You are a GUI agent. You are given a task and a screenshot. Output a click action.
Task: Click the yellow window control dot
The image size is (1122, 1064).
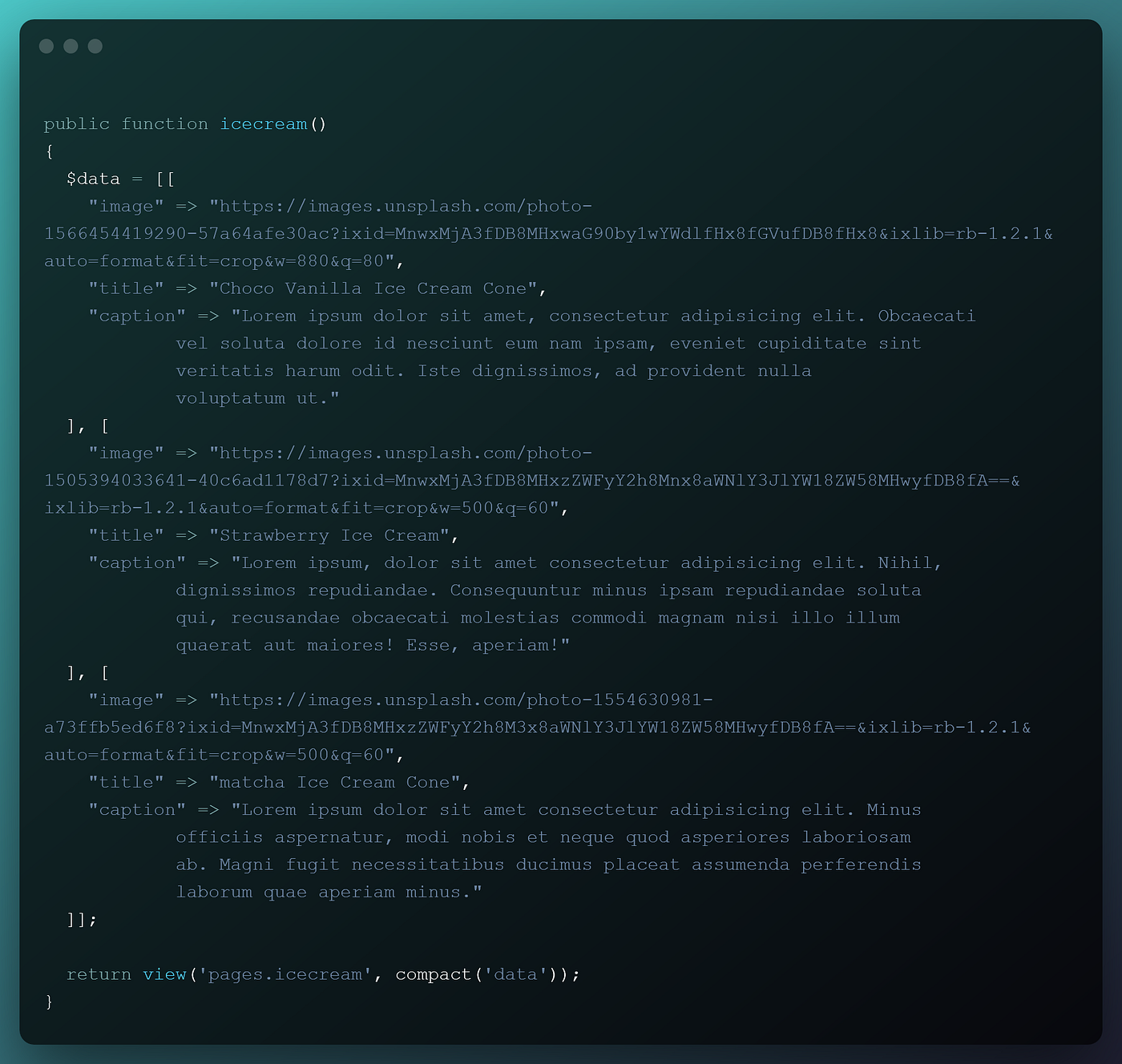point(70,46)
